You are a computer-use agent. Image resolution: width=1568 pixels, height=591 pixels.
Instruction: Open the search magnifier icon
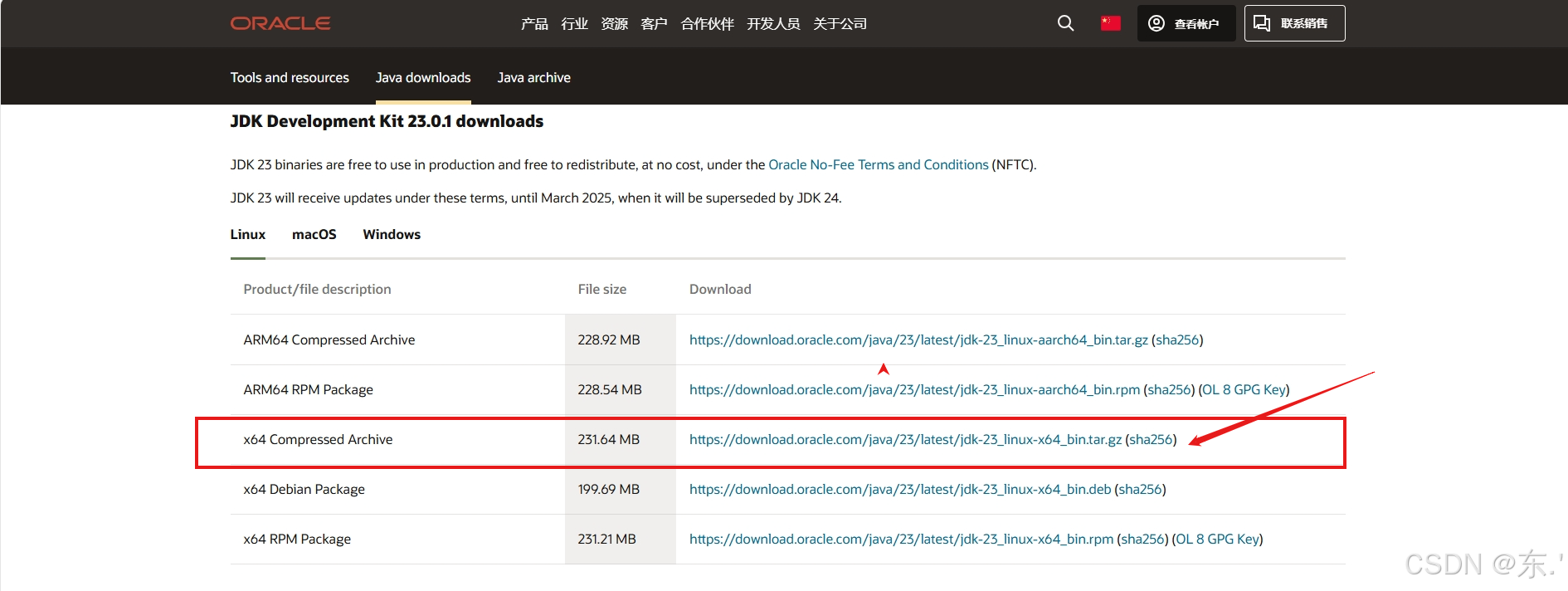click(1066, 23)
